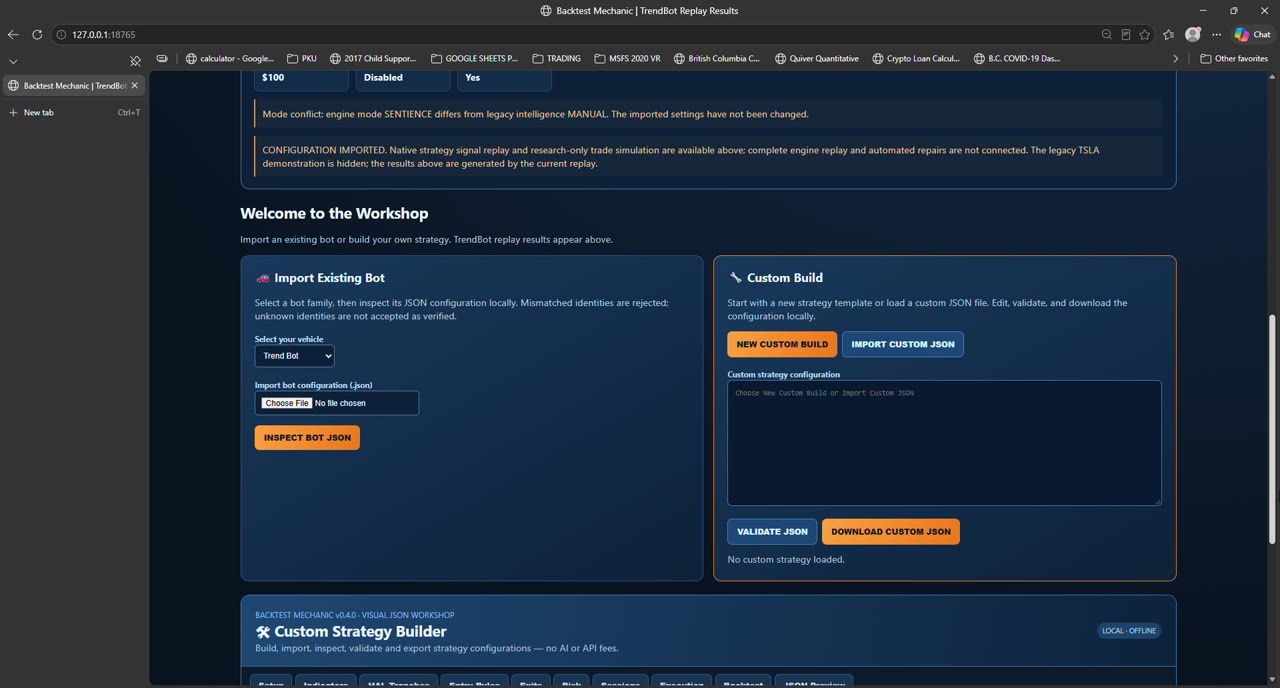Click the 'BACKTEST MECHANIC v0.4.0' version label
Screen dimensions: 1280x688
tap(354, 615)
